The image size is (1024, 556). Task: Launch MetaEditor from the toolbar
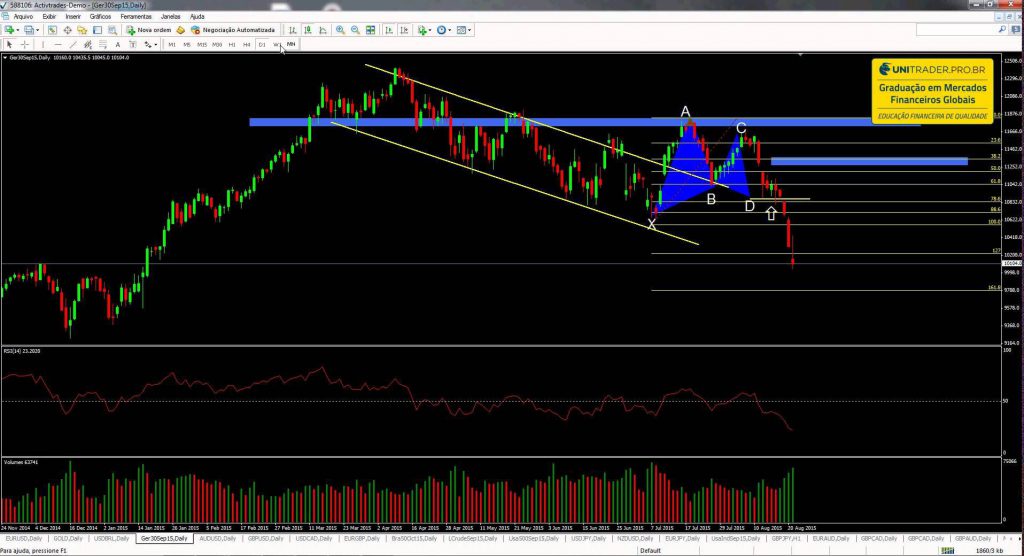click(181, 30)
